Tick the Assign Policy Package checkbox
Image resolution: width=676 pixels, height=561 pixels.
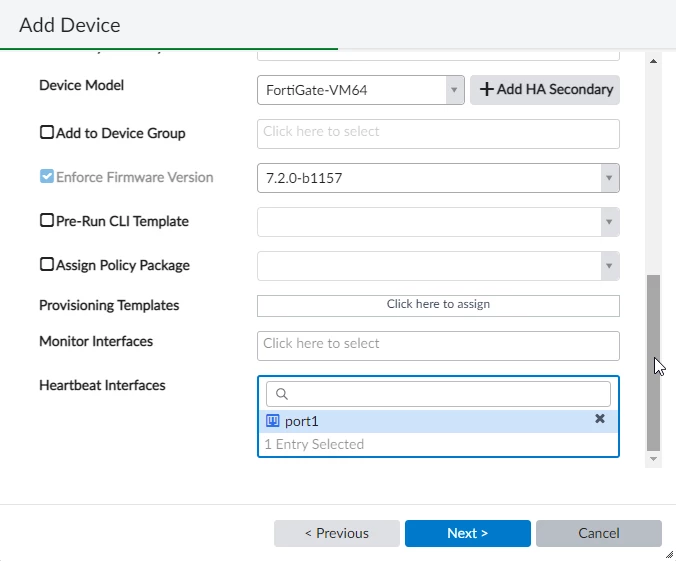pos(47,264)
